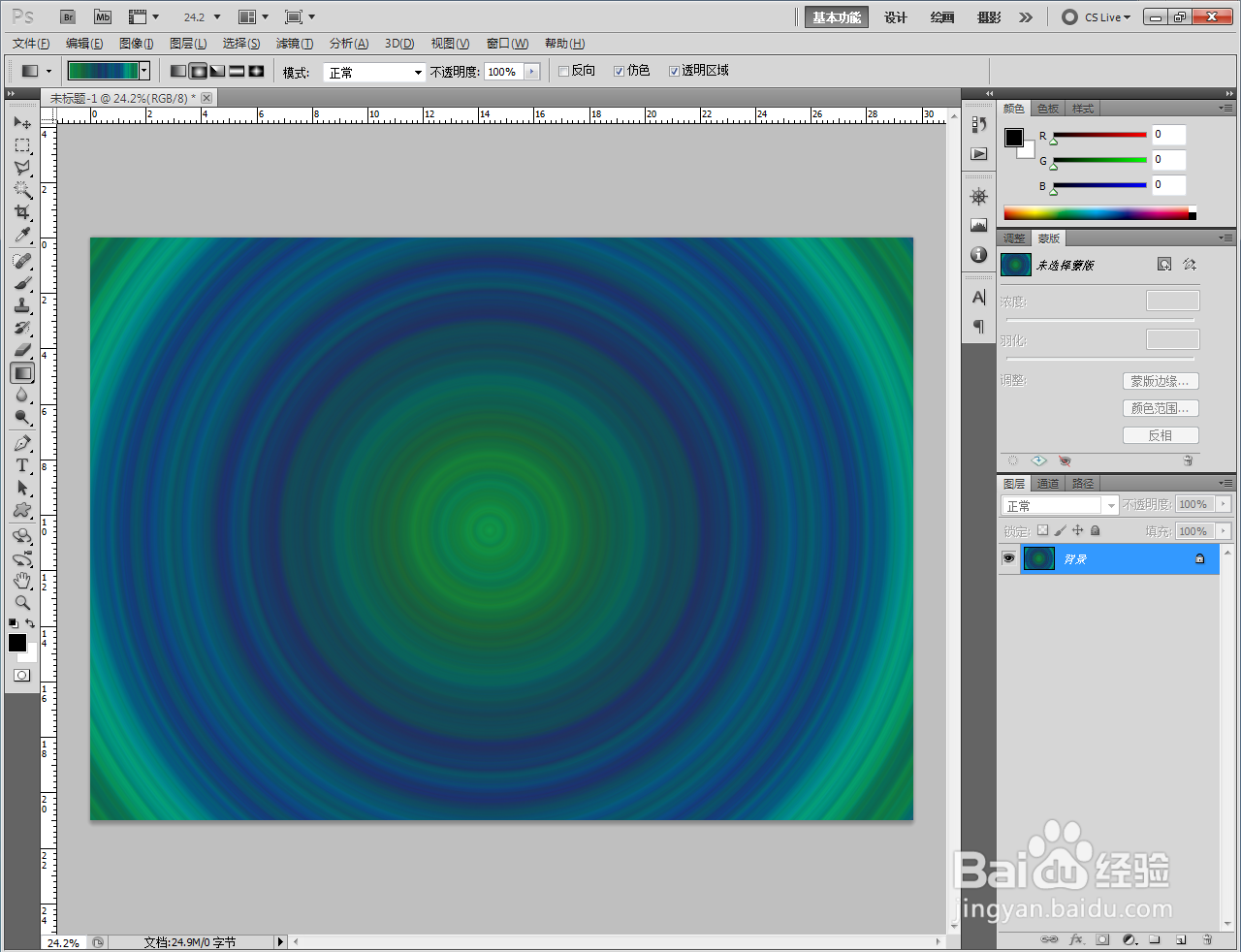Screen dimensions: 1241x952
Task: Uncheck the Transparency (透明区域) checkbox
Action: [674, 71]
